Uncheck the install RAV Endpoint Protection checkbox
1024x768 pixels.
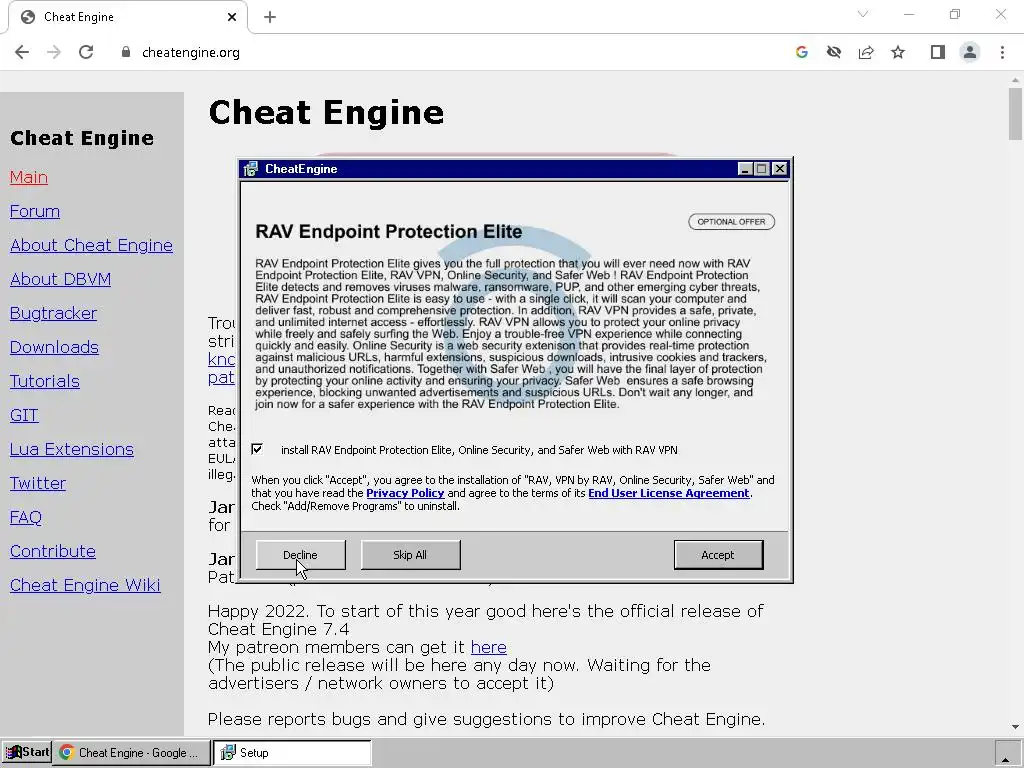257,449
